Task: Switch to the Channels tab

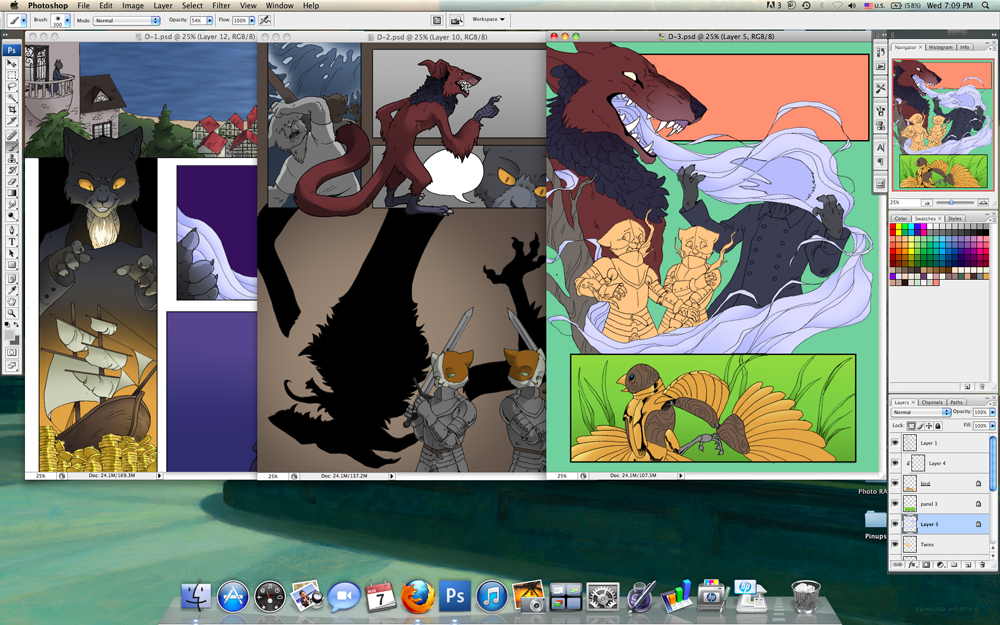Action: coord(931,402)
